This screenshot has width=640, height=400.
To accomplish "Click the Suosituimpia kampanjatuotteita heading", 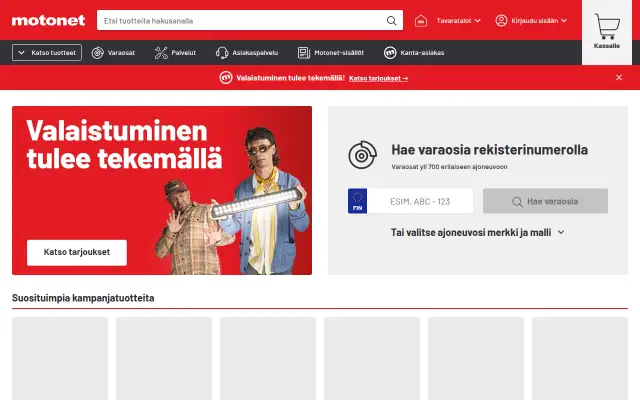I will pos(83,298).
